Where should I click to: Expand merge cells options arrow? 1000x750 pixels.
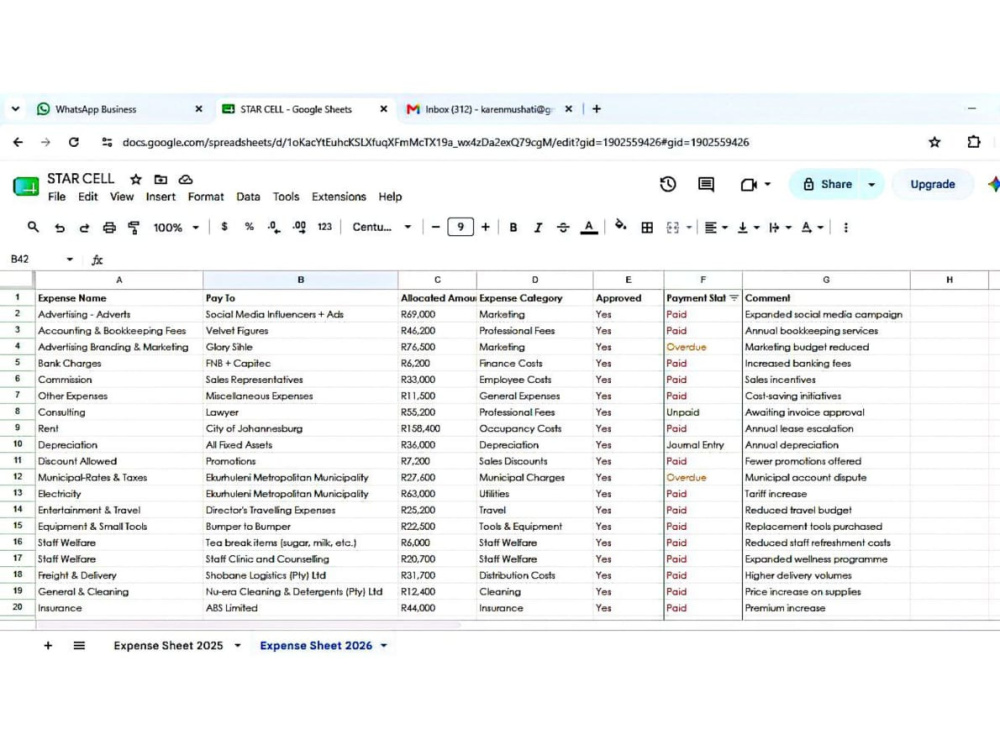coord(689,228)
